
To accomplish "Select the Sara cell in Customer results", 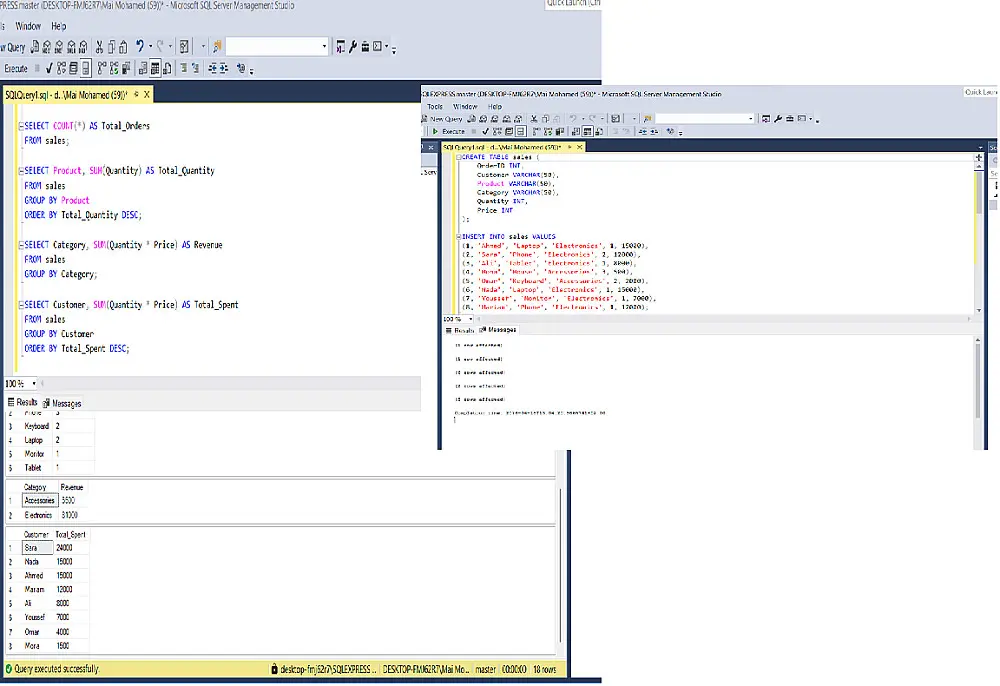I will point(38,548).
